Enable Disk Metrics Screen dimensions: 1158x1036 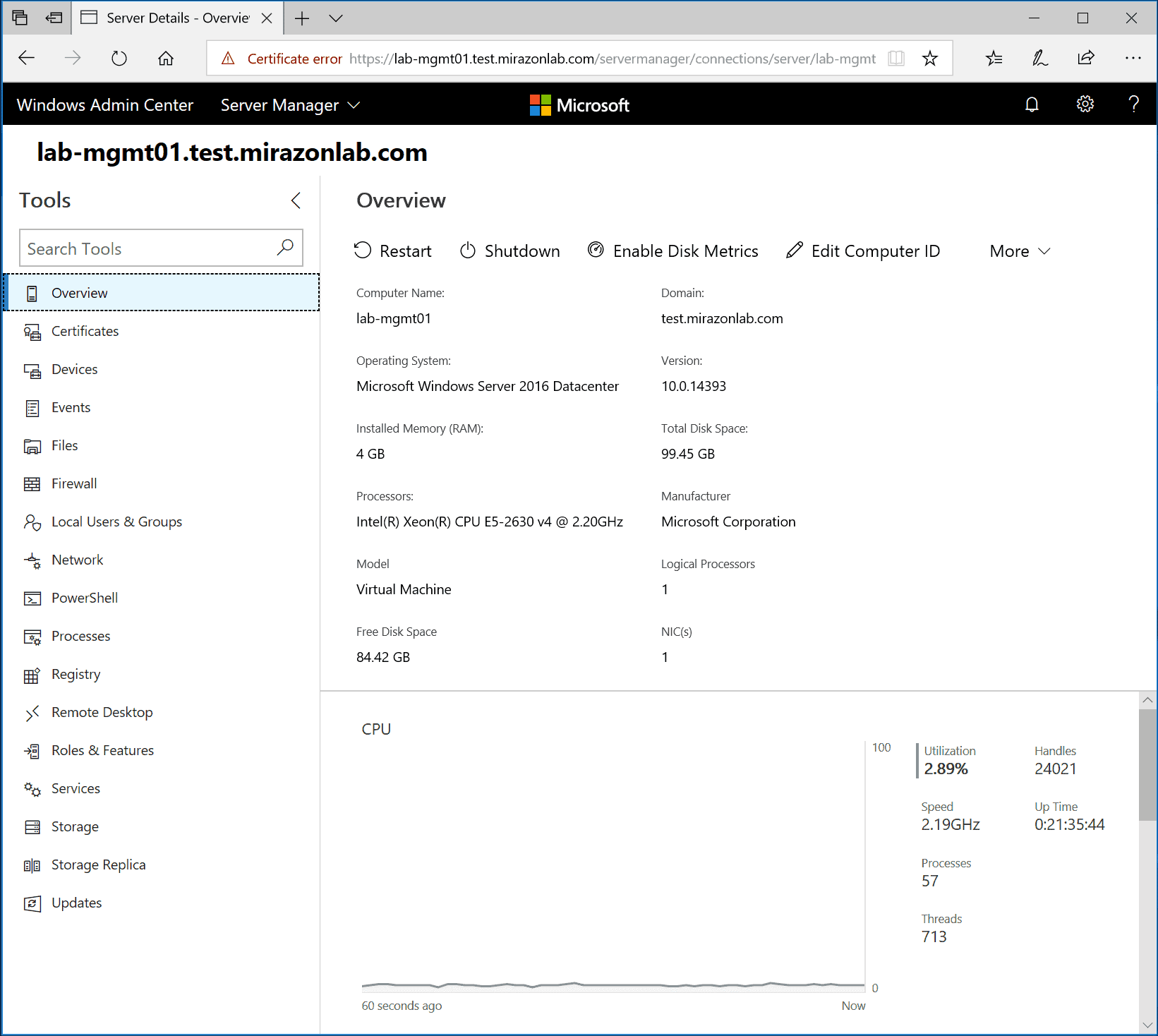tap(673, 251)
